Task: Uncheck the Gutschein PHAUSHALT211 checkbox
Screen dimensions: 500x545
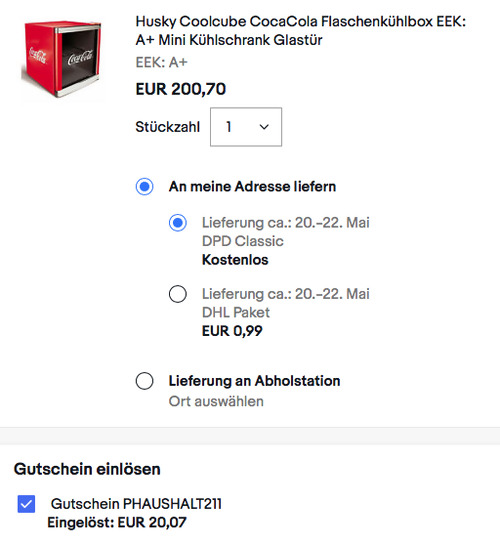Action: point(26,504)
